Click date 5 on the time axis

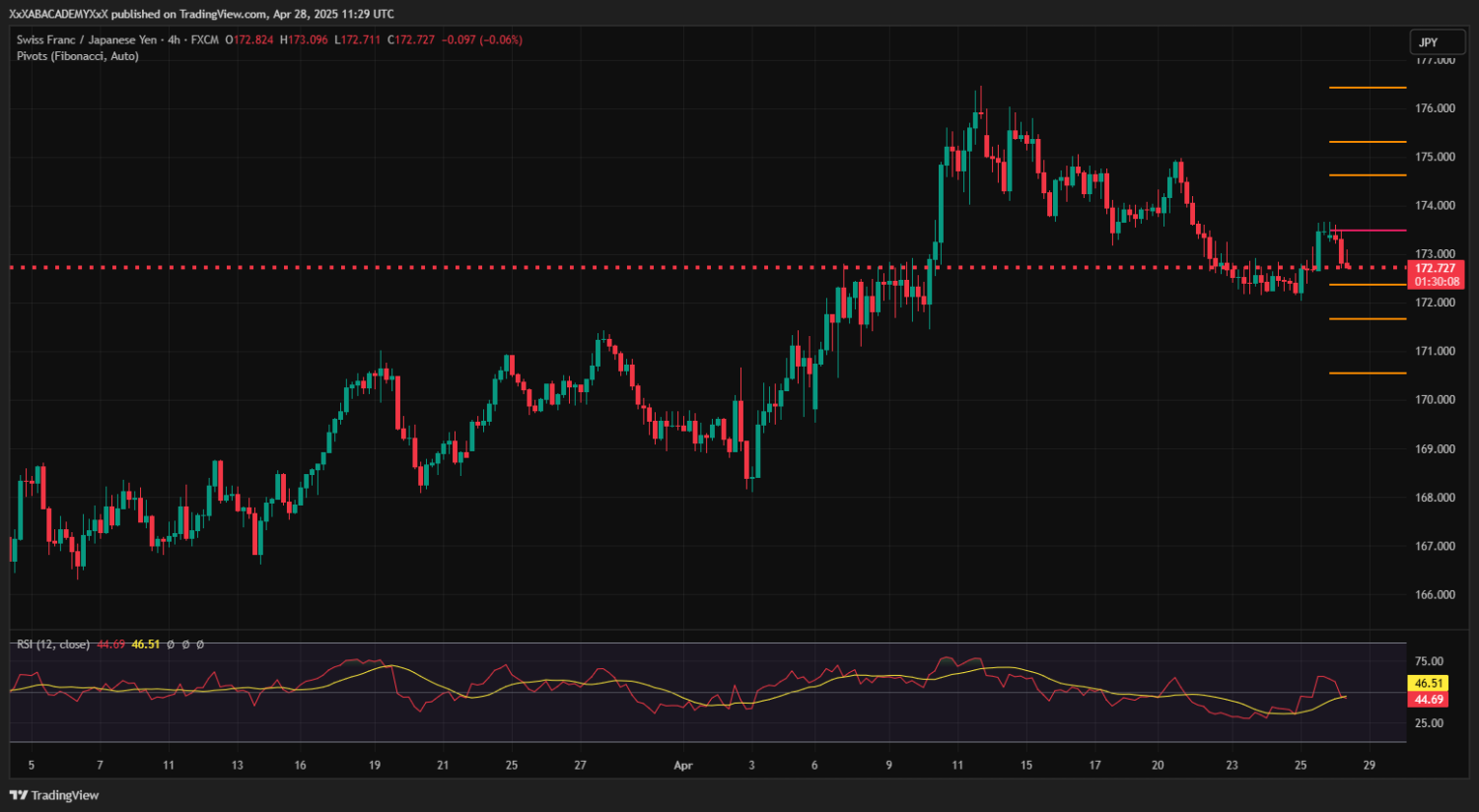pos(32,766)
